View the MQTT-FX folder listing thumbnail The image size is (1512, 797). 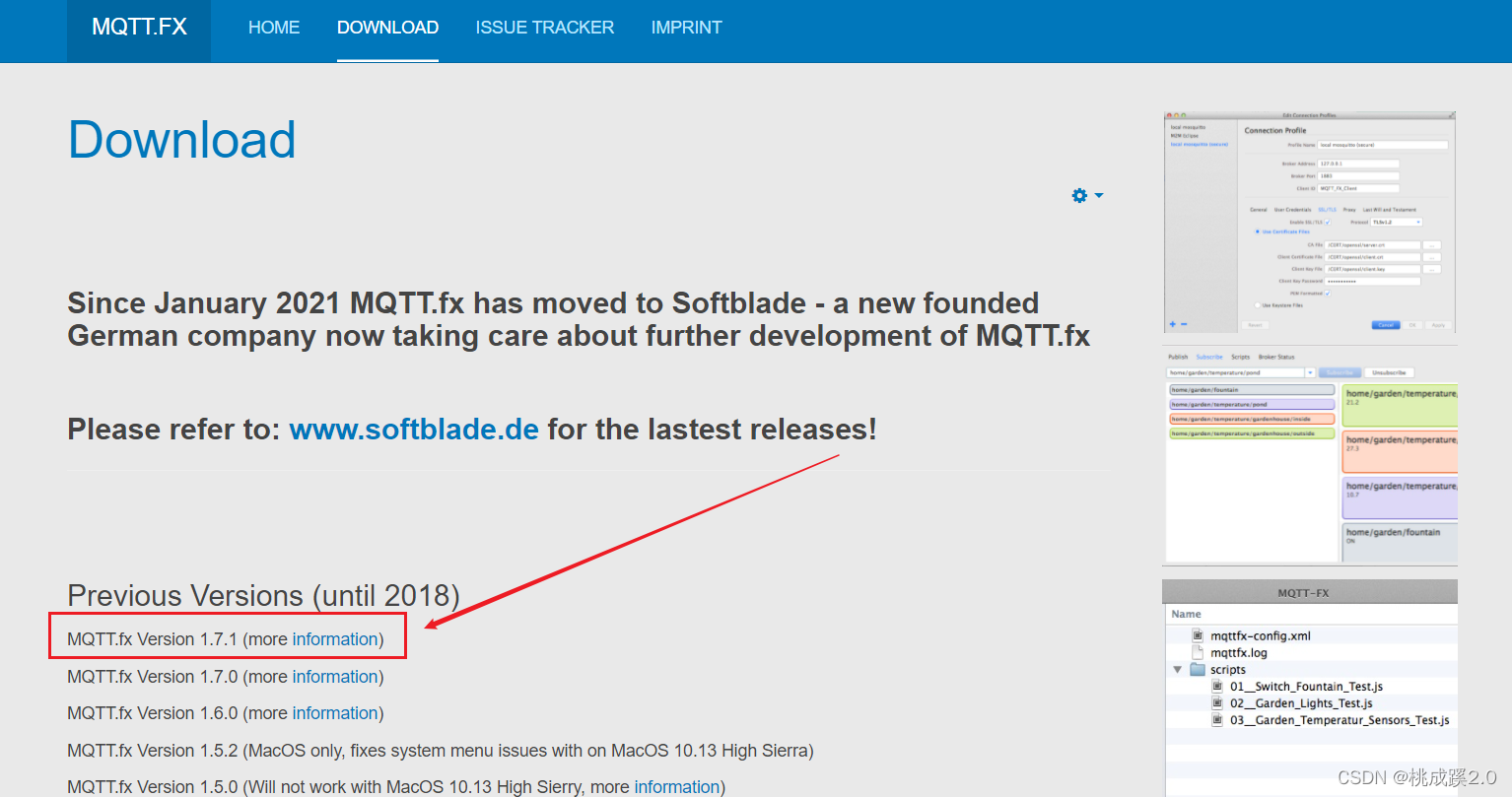1311,688
